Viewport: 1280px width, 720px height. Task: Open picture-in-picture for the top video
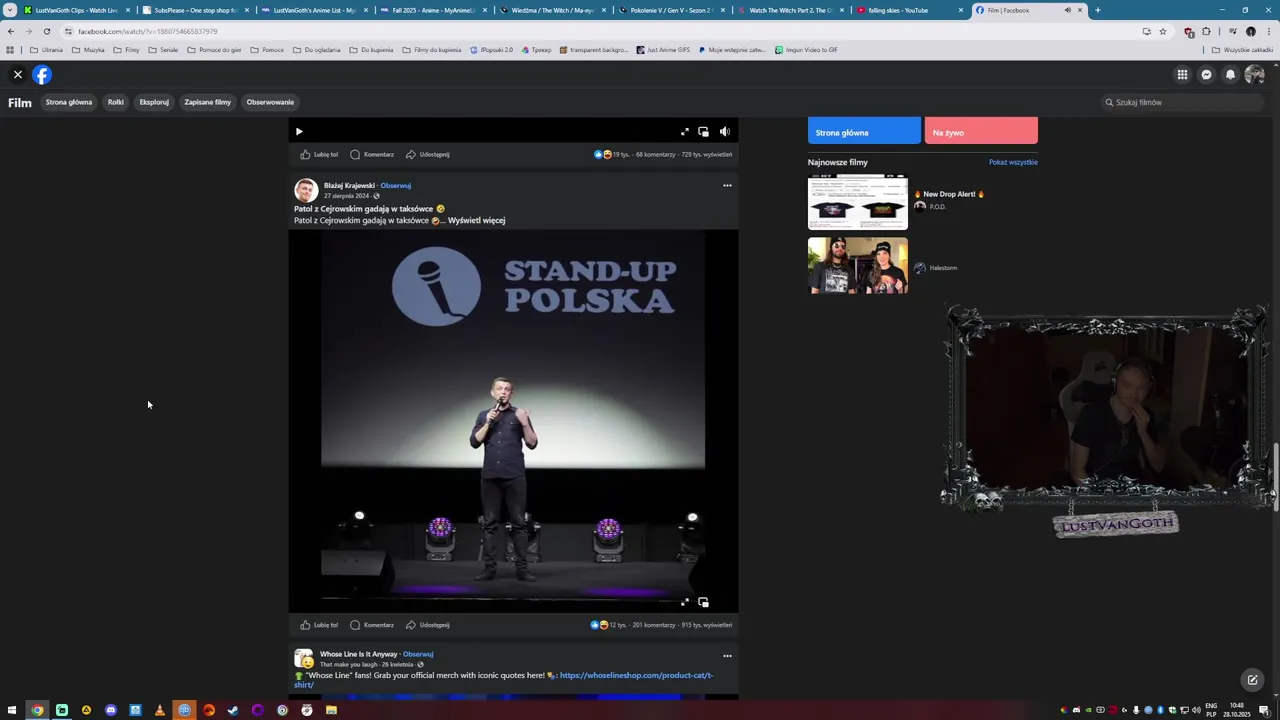click(x=704, y=131)
